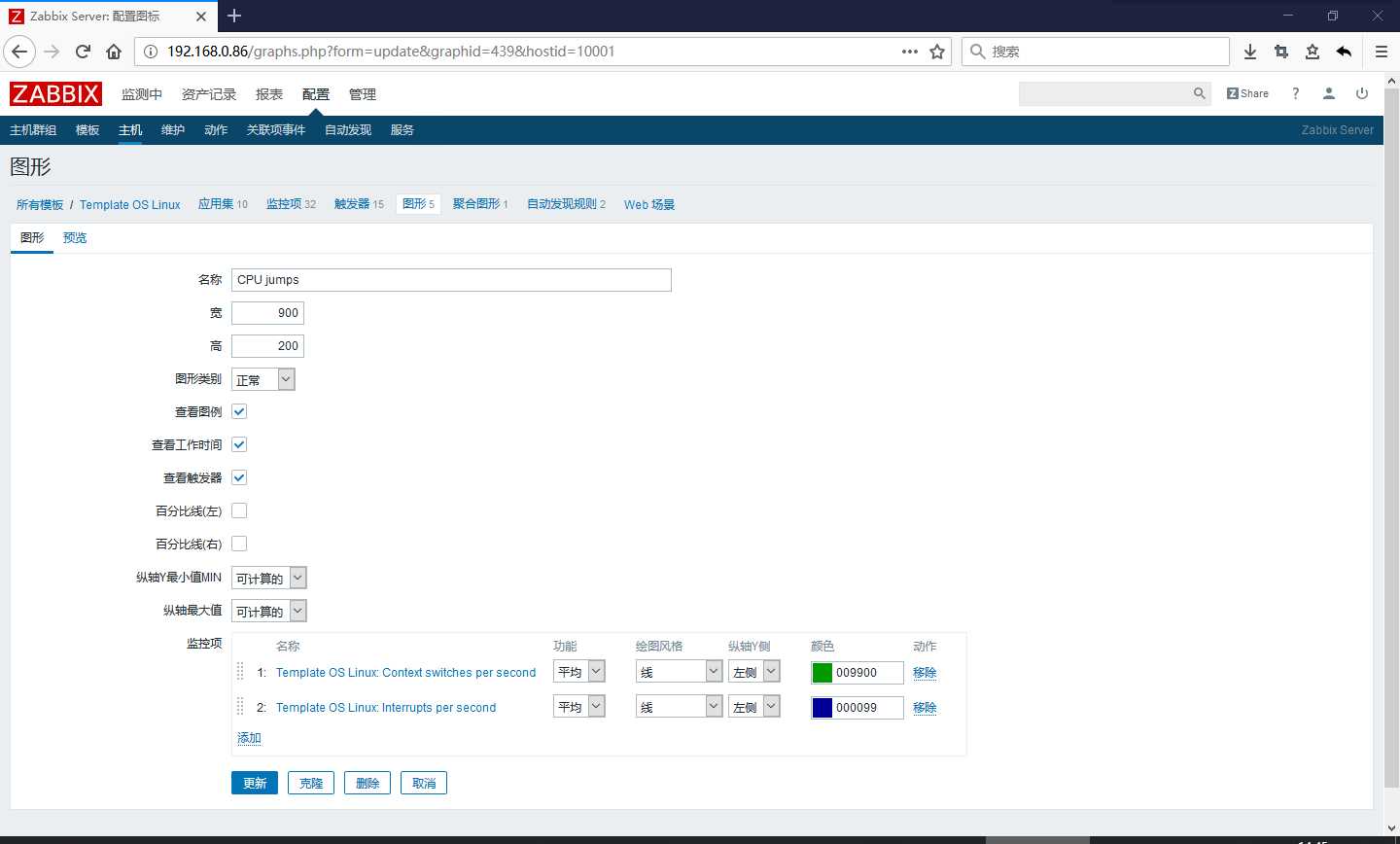This screenshot has height=844, width=1400.
Task: Click the 名称 field containing CPU jumps
Action: 451,280
